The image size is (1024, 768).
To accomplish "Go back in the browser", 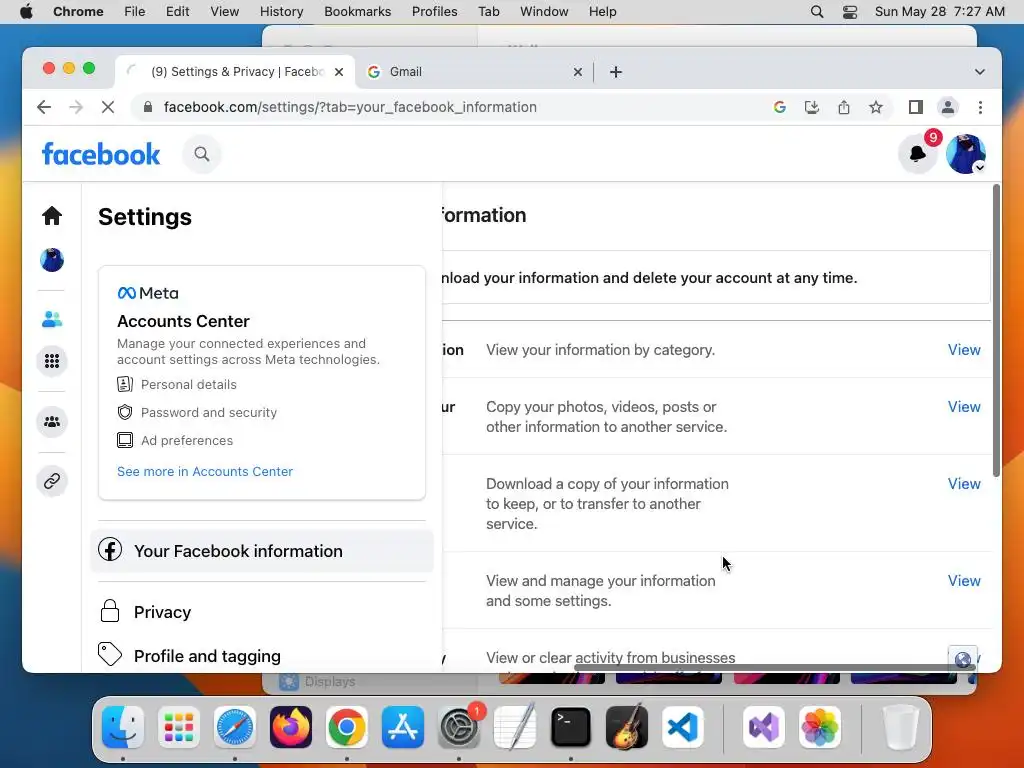I will tap(44, 107).
